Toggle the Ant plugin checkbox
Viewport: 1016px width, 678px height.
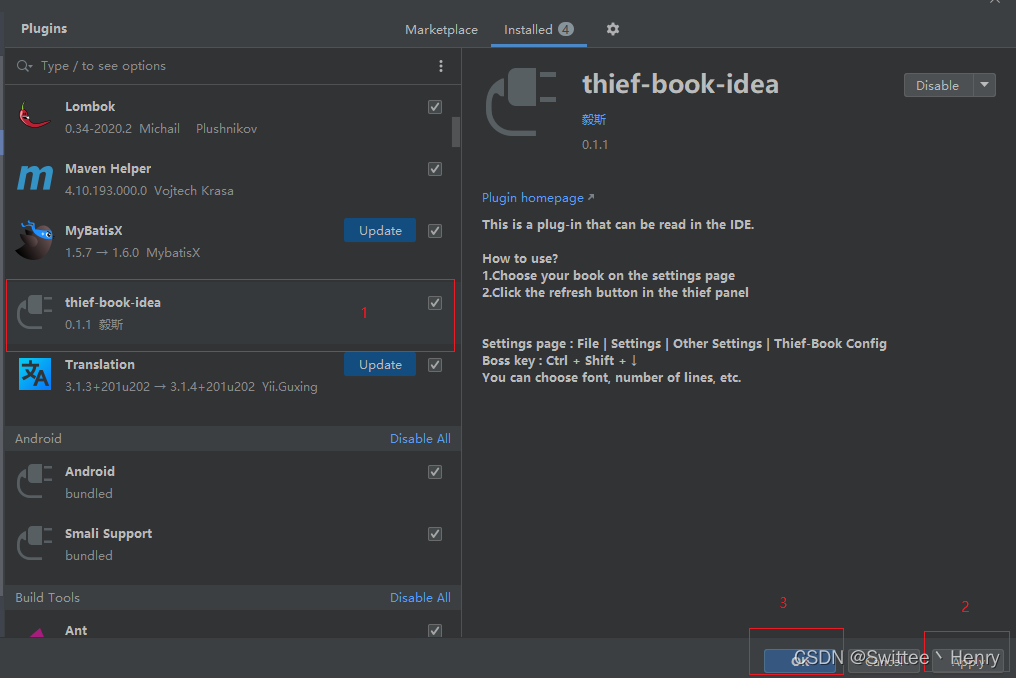[x=435, y=630]
